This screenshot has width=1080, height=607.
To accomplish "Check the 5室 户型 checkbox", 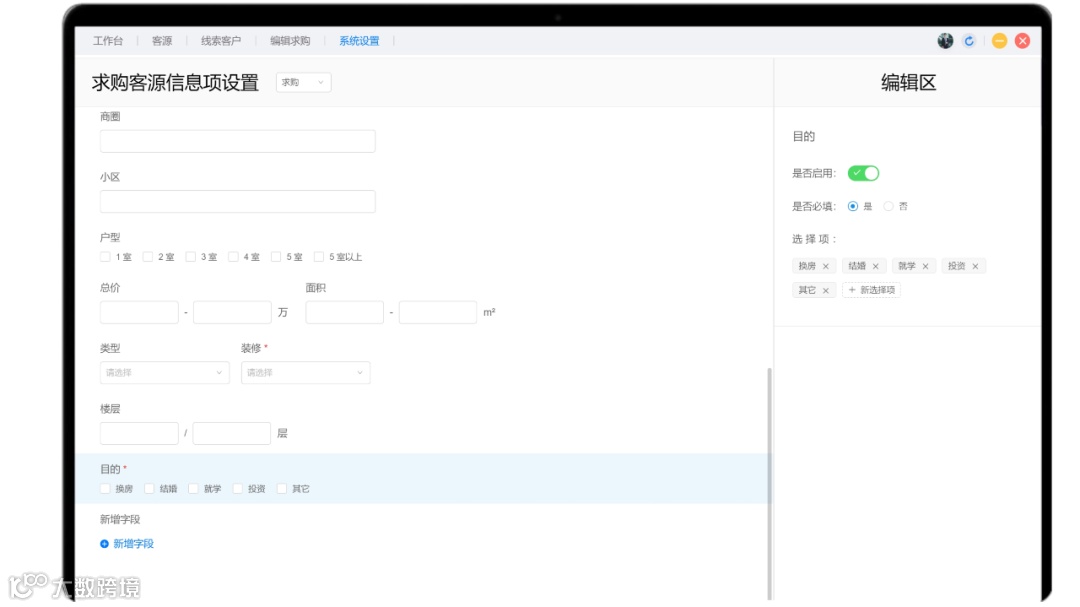I will tap(276, 257).
